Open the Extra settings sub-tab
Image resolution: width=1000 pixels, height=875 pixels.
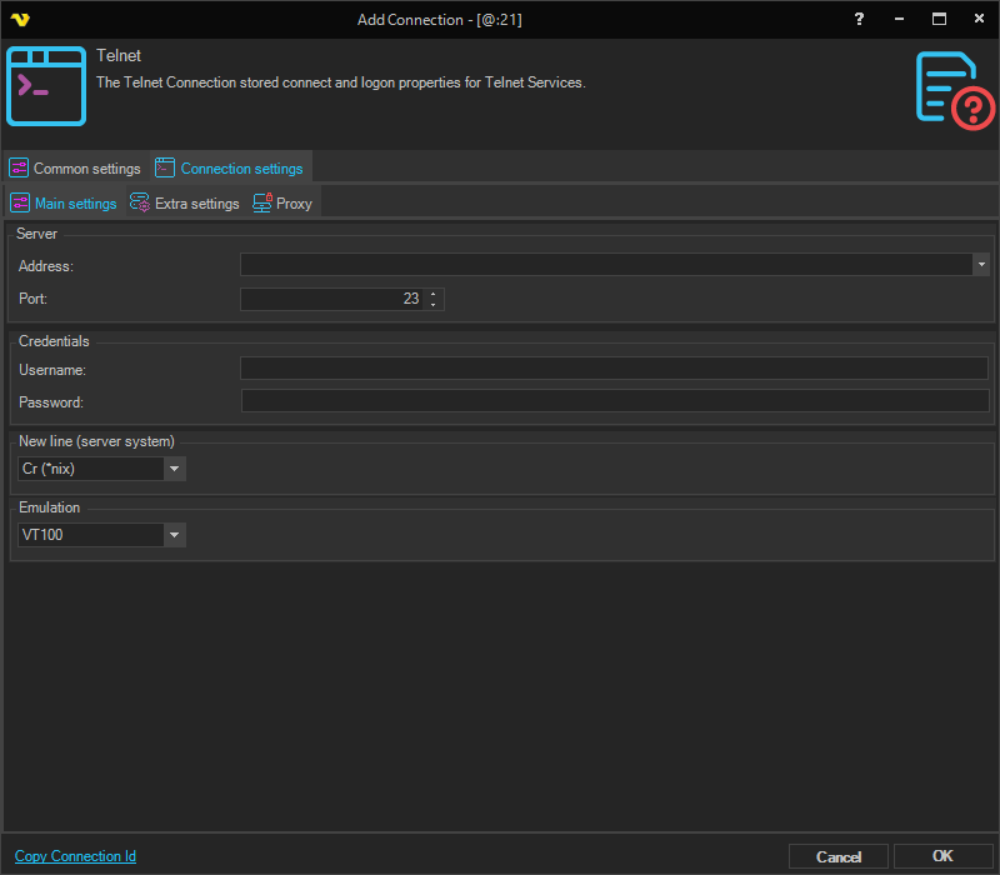coord(185,203)
